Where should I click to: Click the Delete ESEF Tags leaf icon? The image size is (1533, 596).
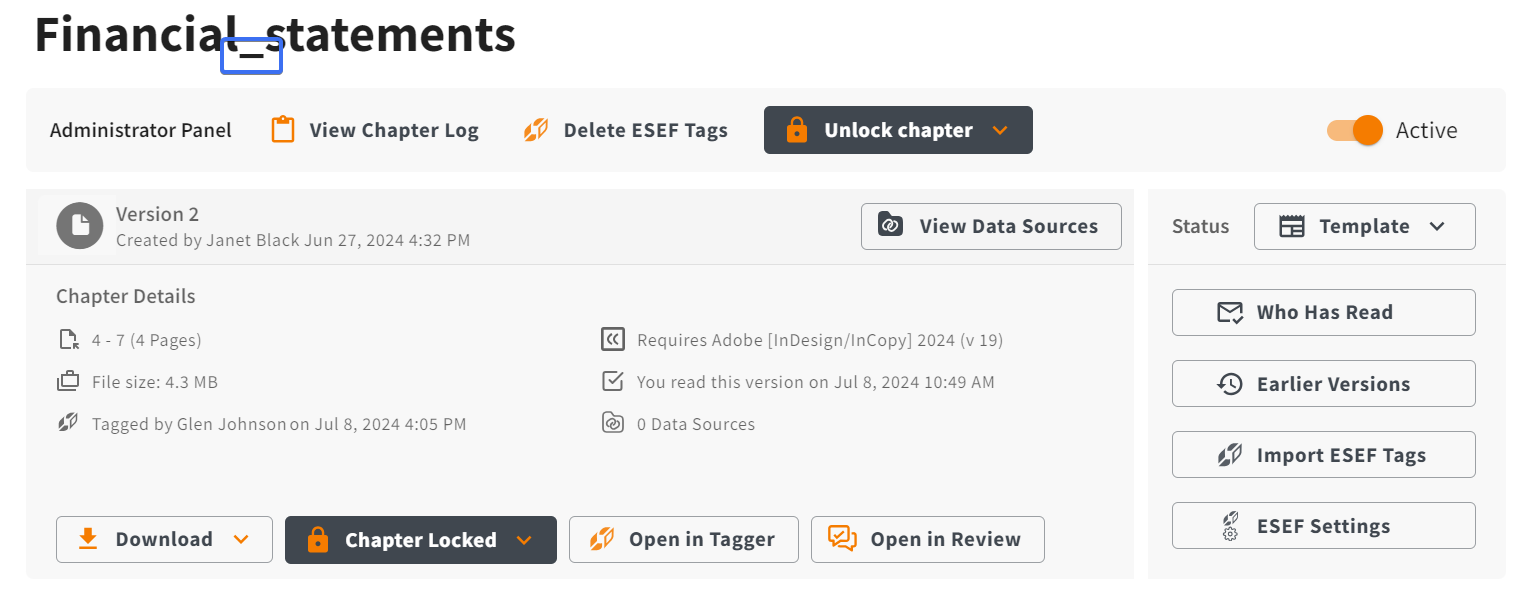coord(536,130)
